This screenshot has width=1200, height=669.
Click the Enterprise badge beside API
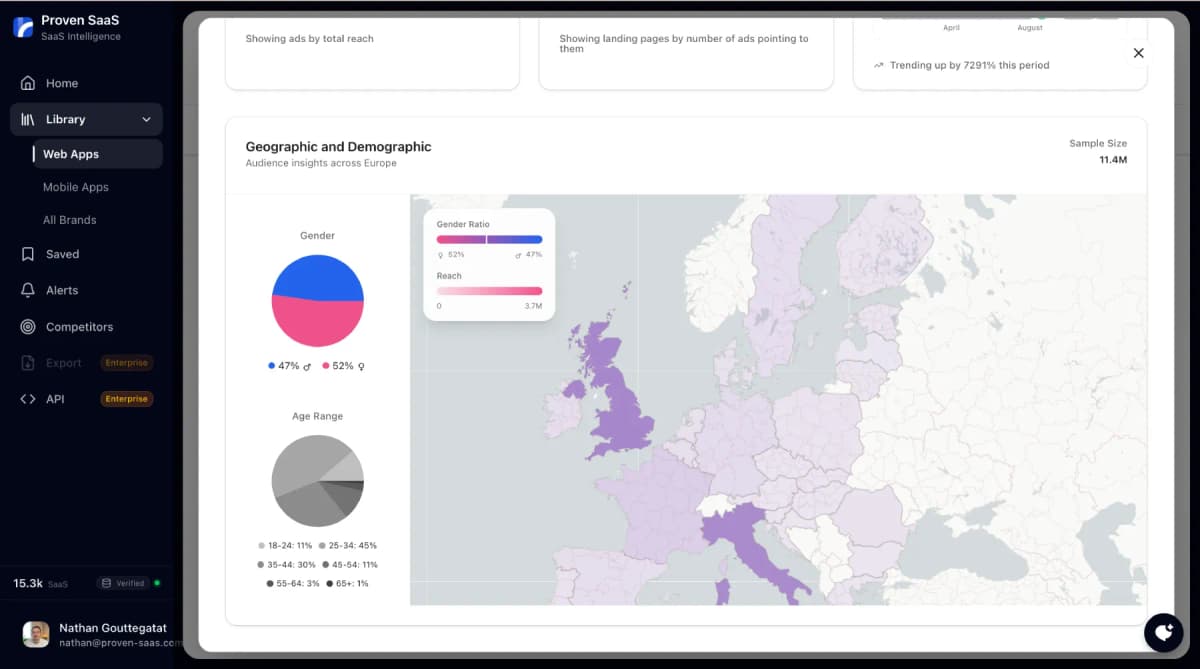[x=126, y=398]
